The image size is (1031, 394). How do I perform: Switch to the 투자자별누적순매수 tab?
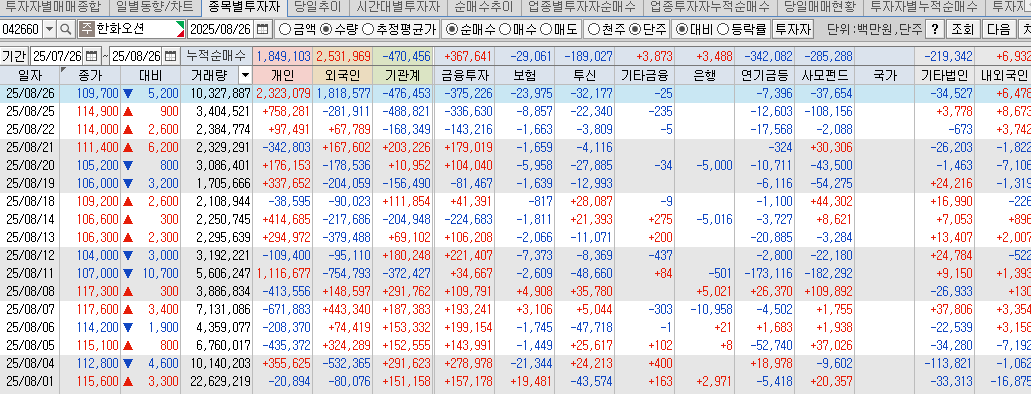pyautogui.click(x=924, y=8)
